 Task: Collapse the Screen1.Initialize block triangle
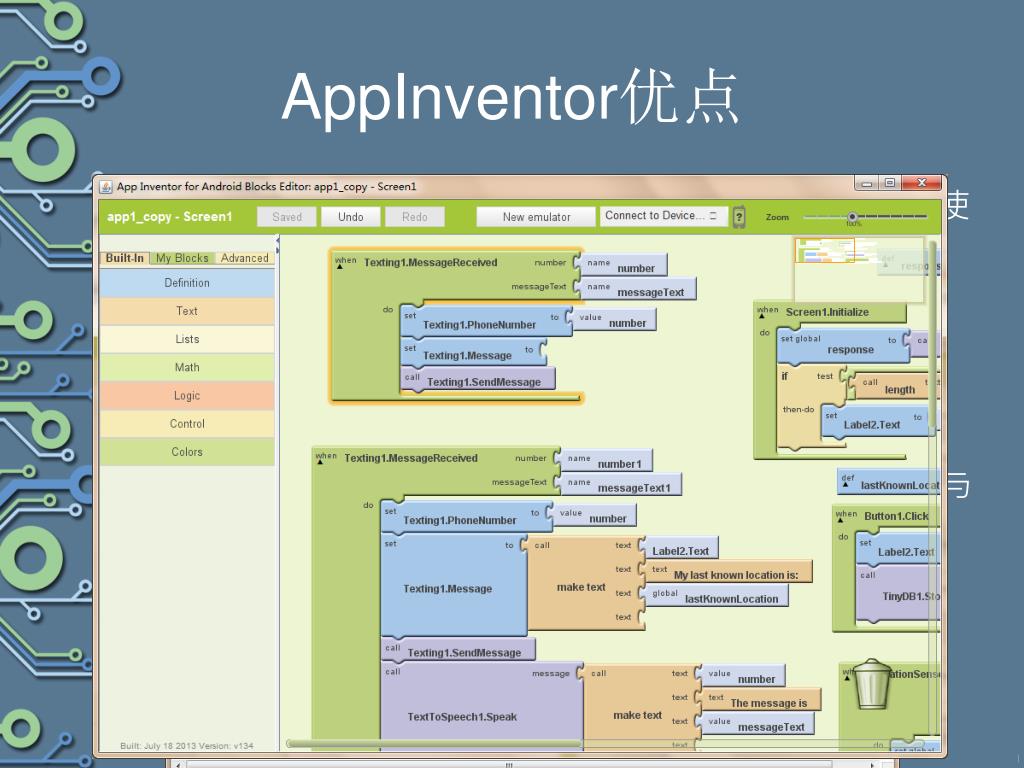tap(761, 316)
